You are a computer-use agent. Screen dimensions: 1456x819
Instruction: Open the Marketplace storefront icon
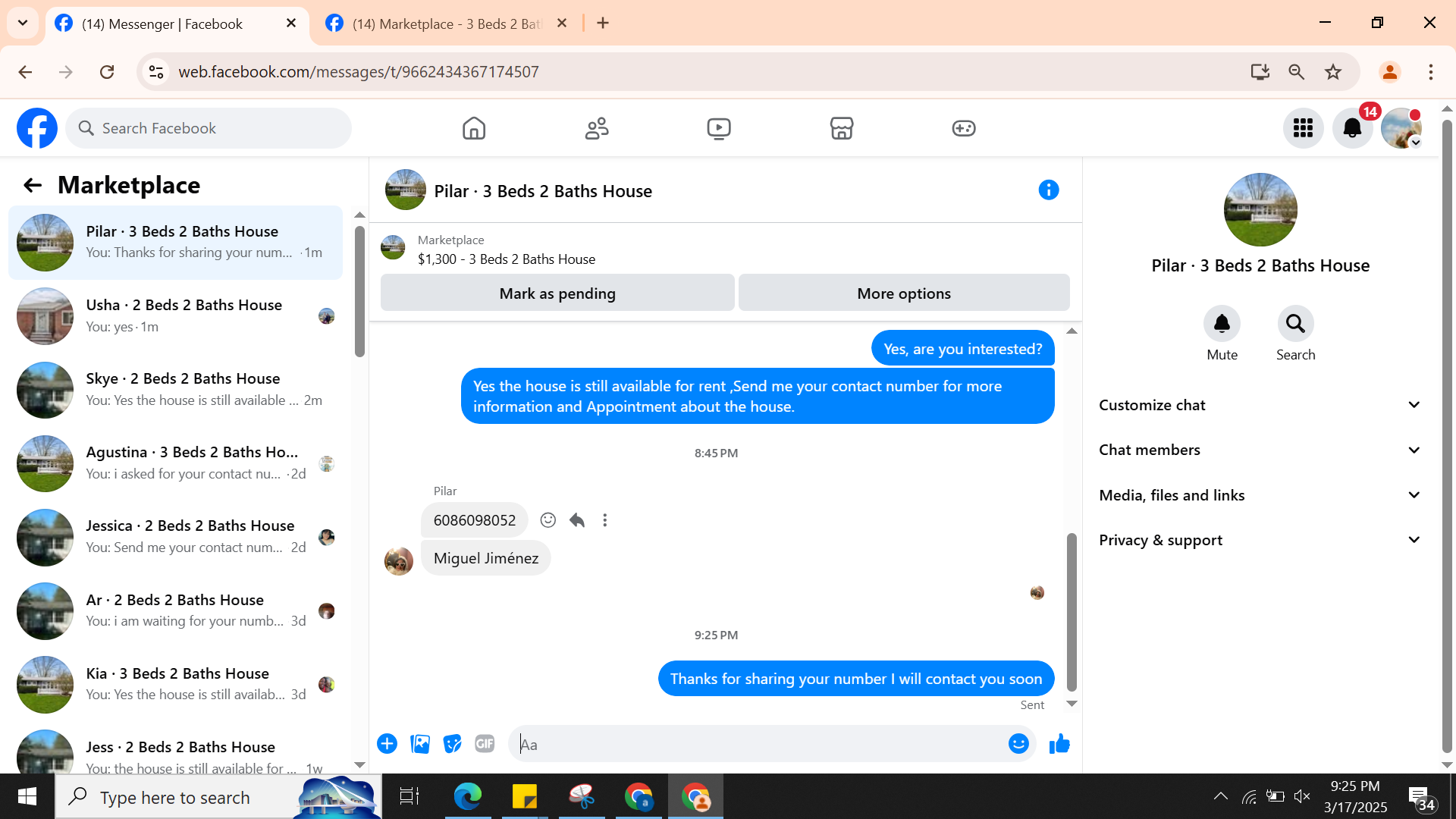(842, 128)
